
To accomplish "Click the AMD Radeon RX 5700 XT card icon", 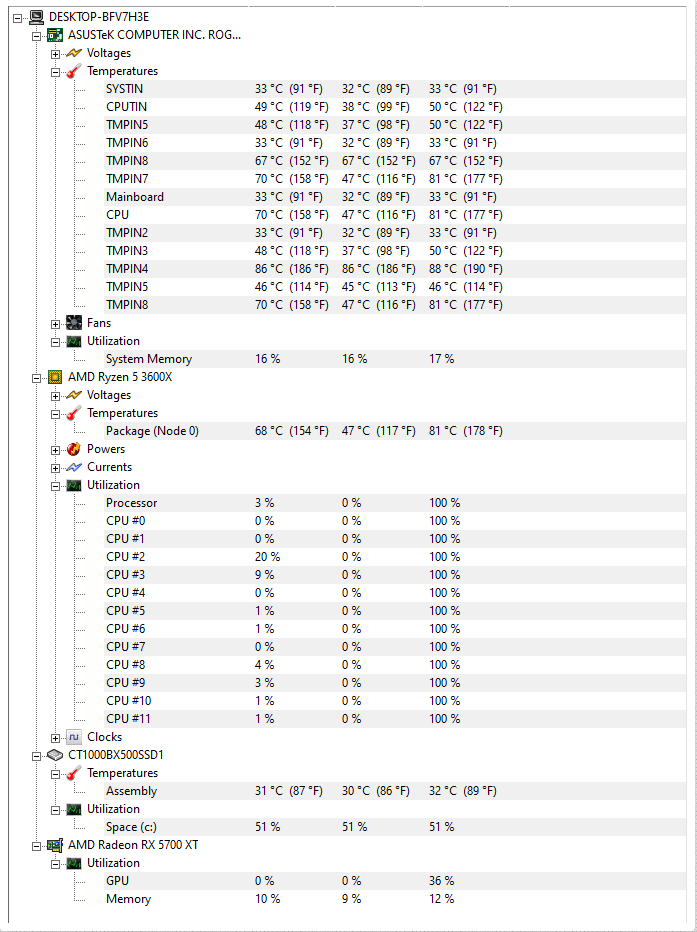I will coord(55,845).
